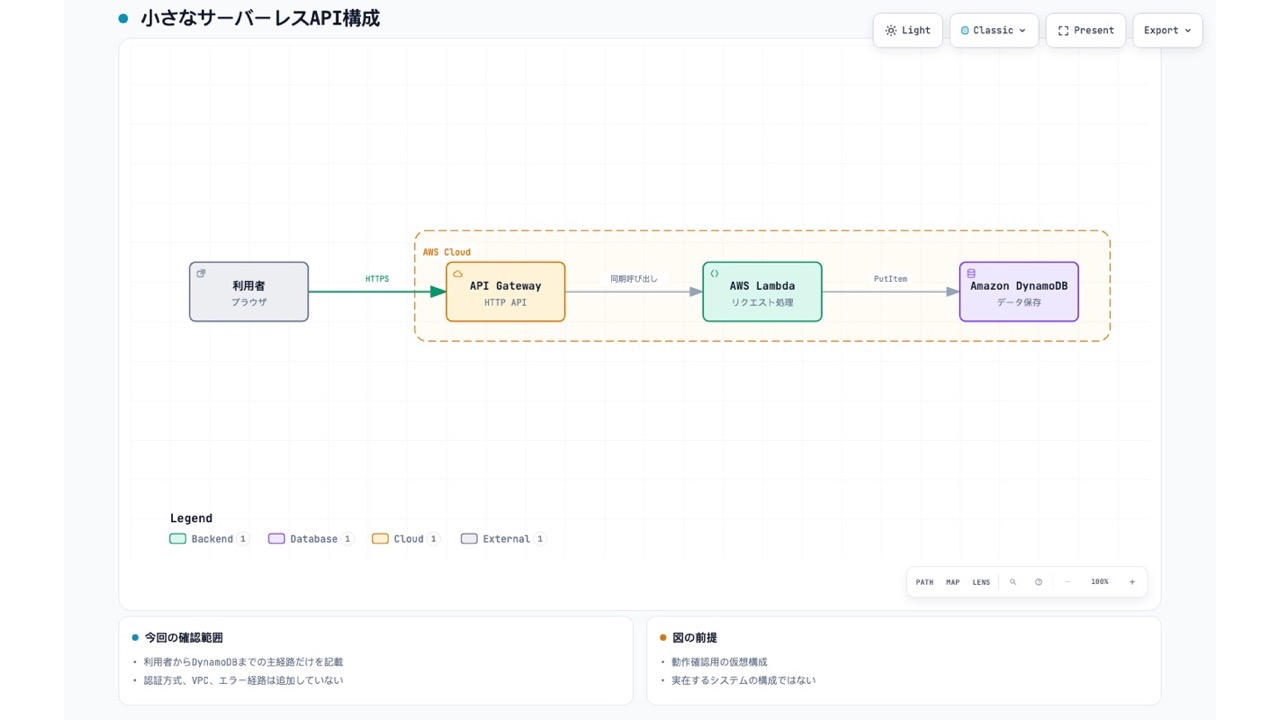Toggle Backend legend filter
Image resolution: width=1280 pixels, height=720 pixels.
pyautogui.click(x=209, y=539)
